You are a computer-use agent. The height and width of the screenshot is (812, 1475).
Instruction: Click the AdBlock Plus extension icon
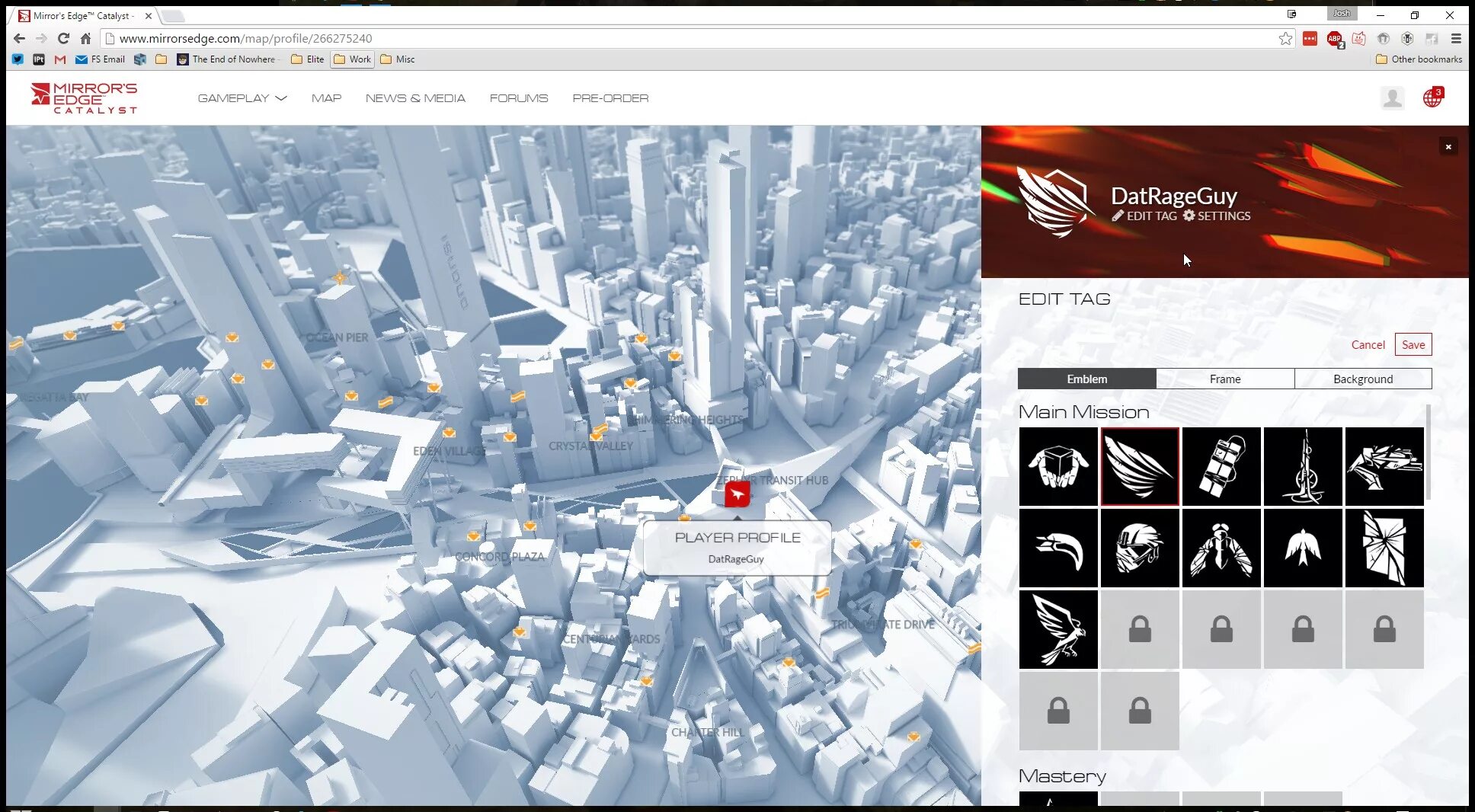point(1335,38)
